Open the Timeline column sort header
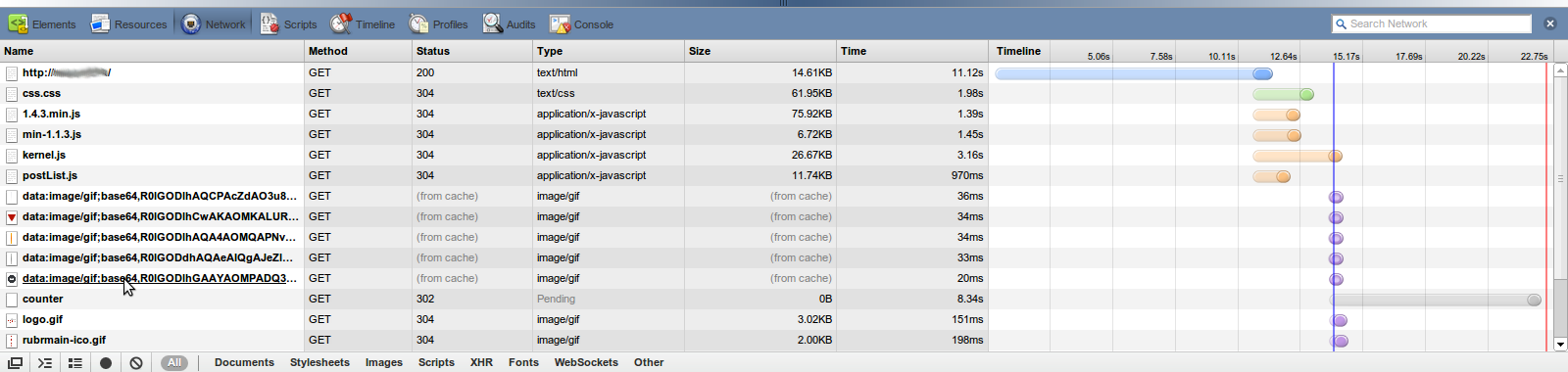 coord(1018,51)
